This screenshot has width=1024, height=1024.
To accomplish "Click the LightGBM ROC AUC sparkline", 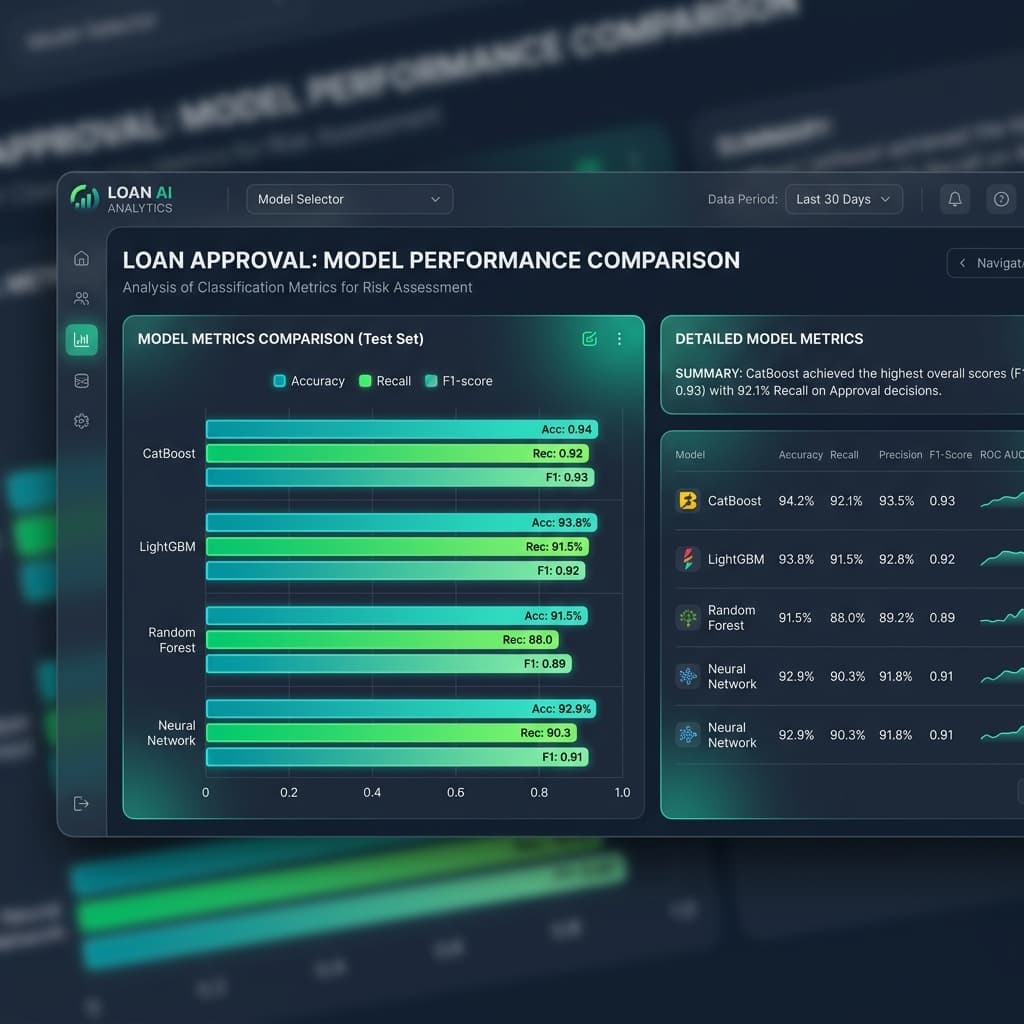I will [1002, 558].
